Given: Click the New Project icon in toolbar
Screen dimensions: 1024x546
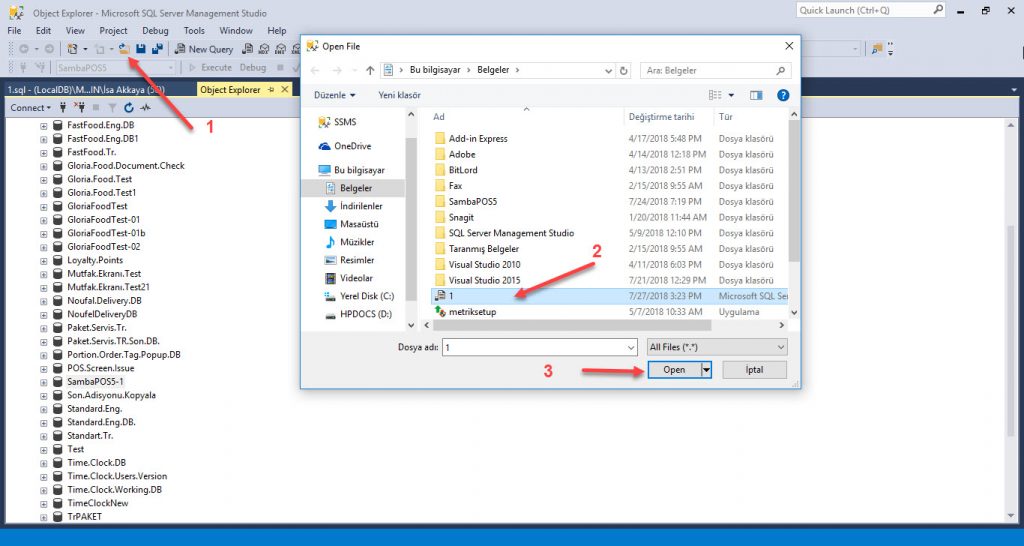Looking at the screenshot, I should pos(72,49).
